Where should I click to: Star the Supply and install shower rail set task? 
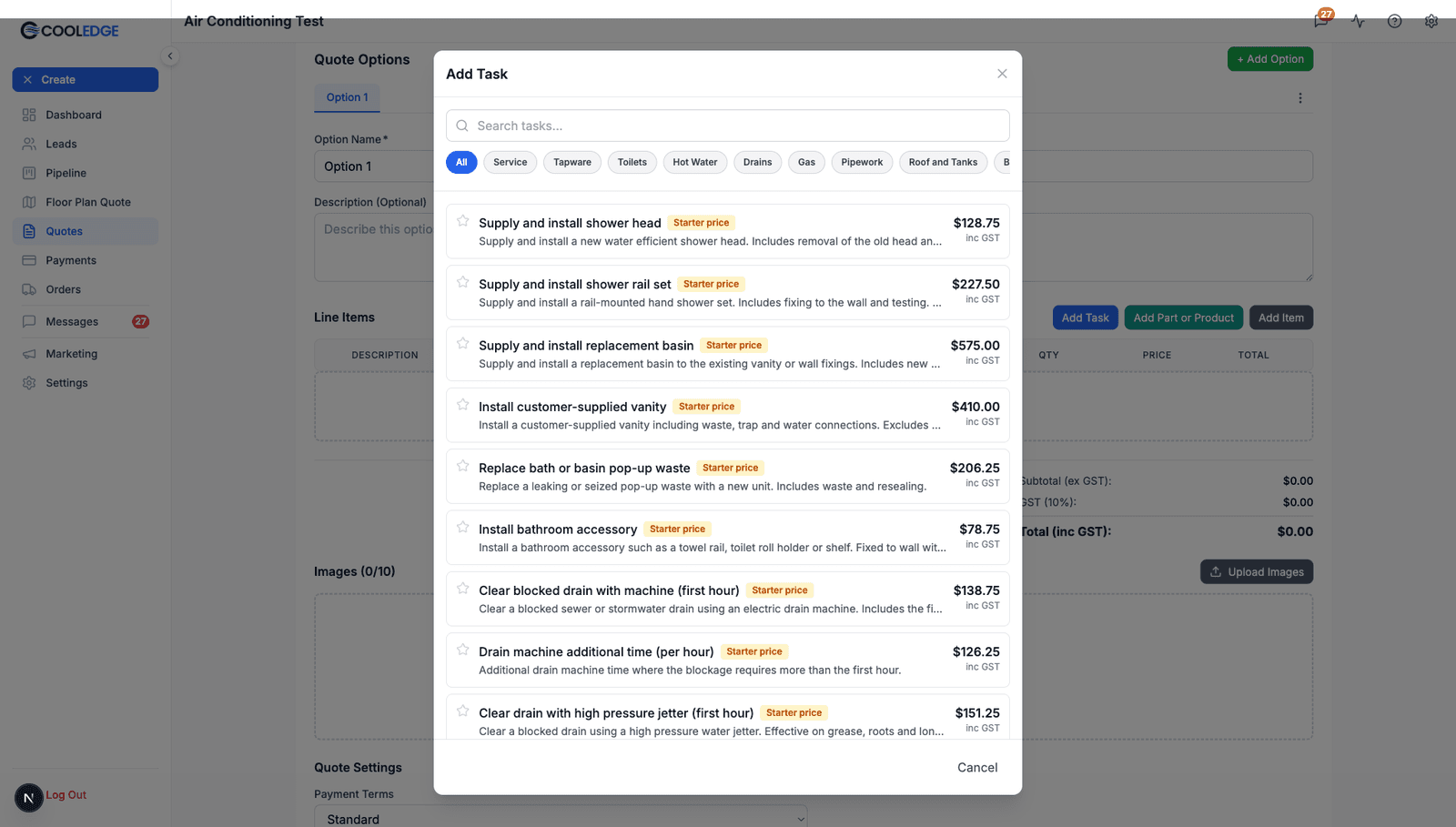463,282
